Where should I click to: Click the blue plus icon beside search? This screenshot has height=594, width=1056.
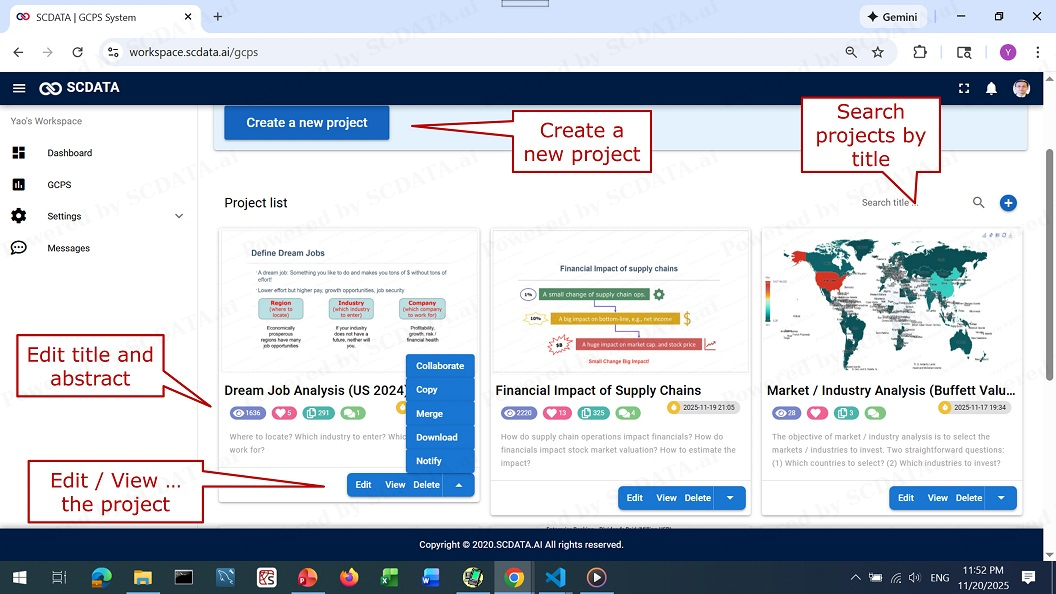[1008, 203]
